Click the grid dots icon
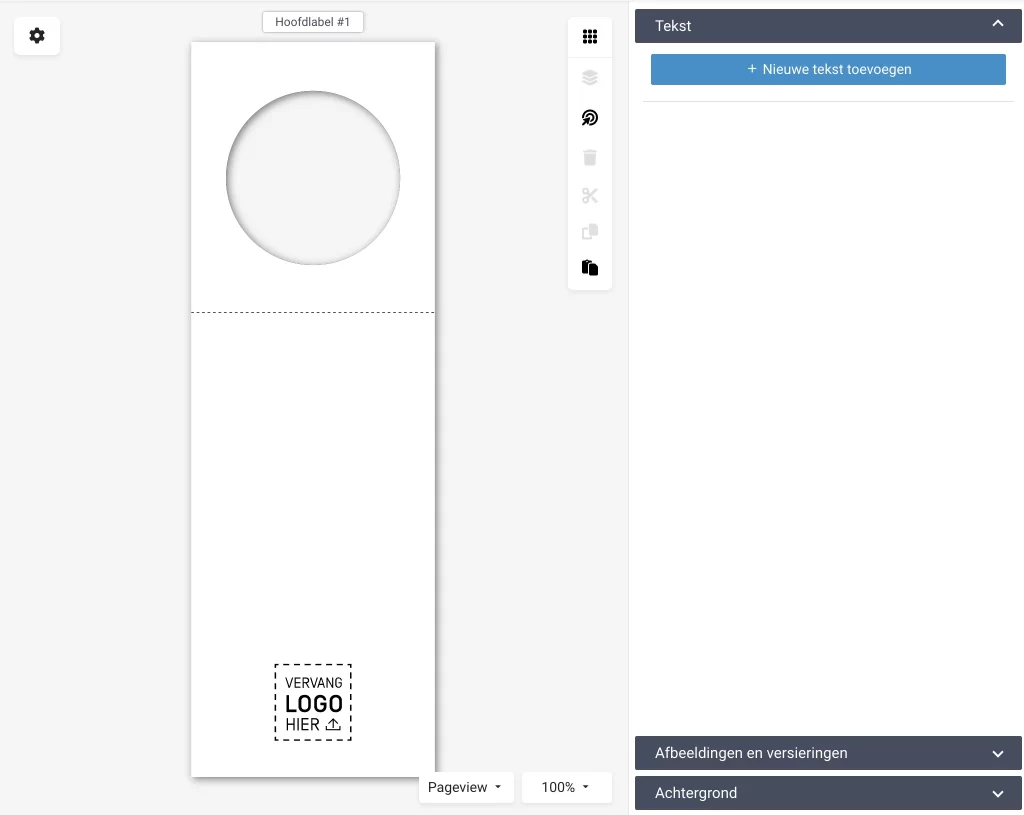 pos(590,37)
